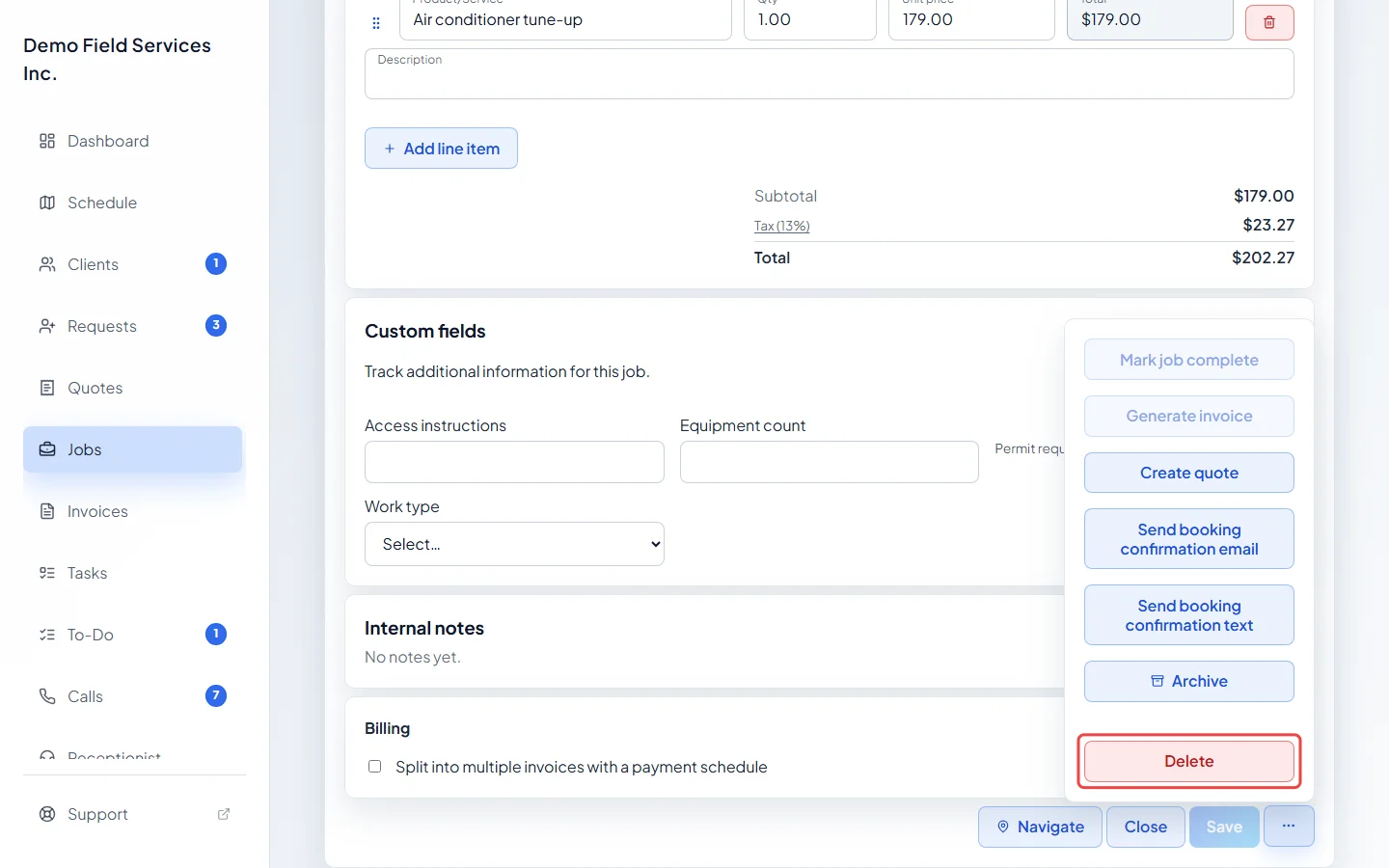The width and height of the screenshot is (1389, 868).
Task: Click the Jobs briefcase icon
Action: 47,449
